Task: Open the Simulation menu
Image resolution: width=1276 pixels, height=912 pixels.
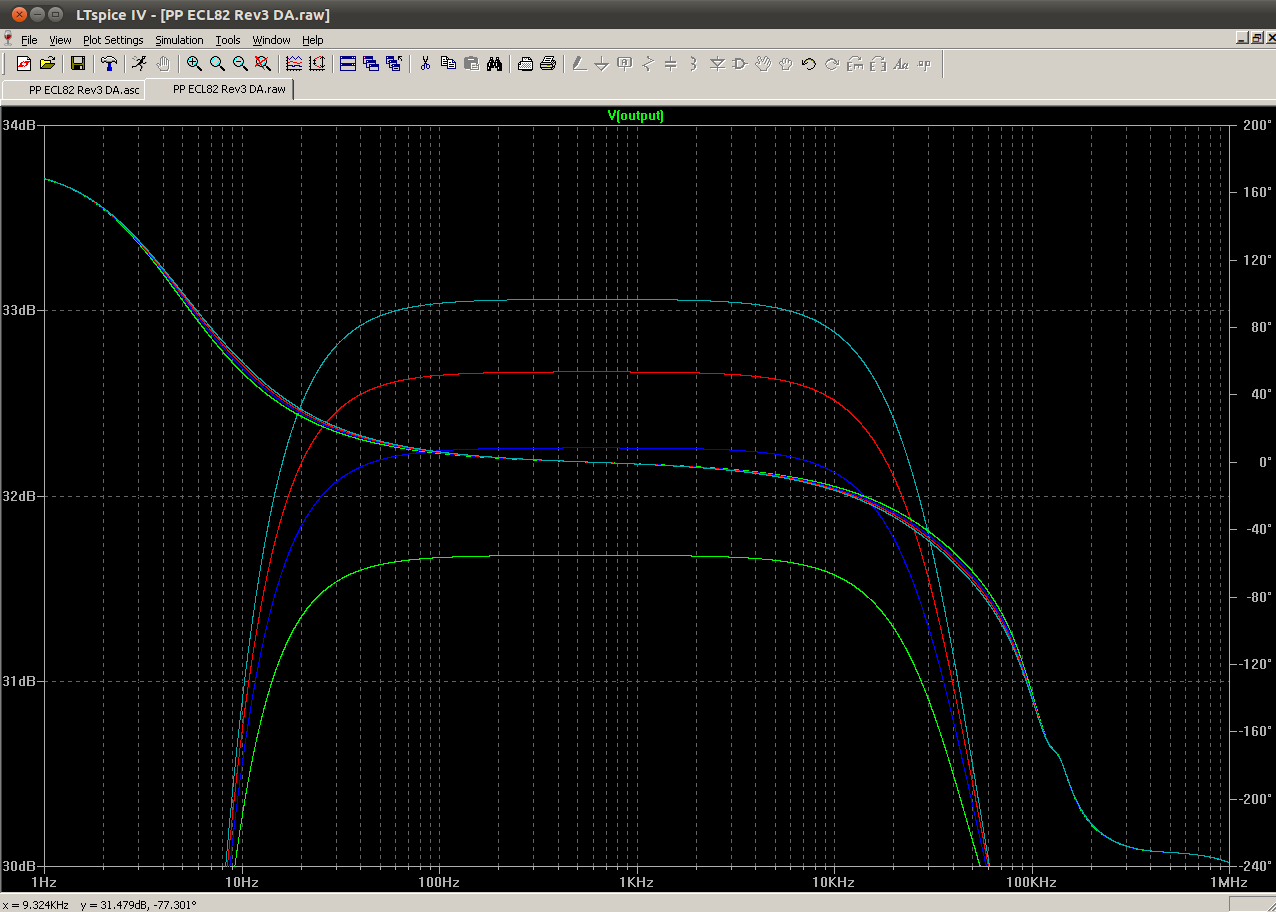Action: click(x=179, y=40)
